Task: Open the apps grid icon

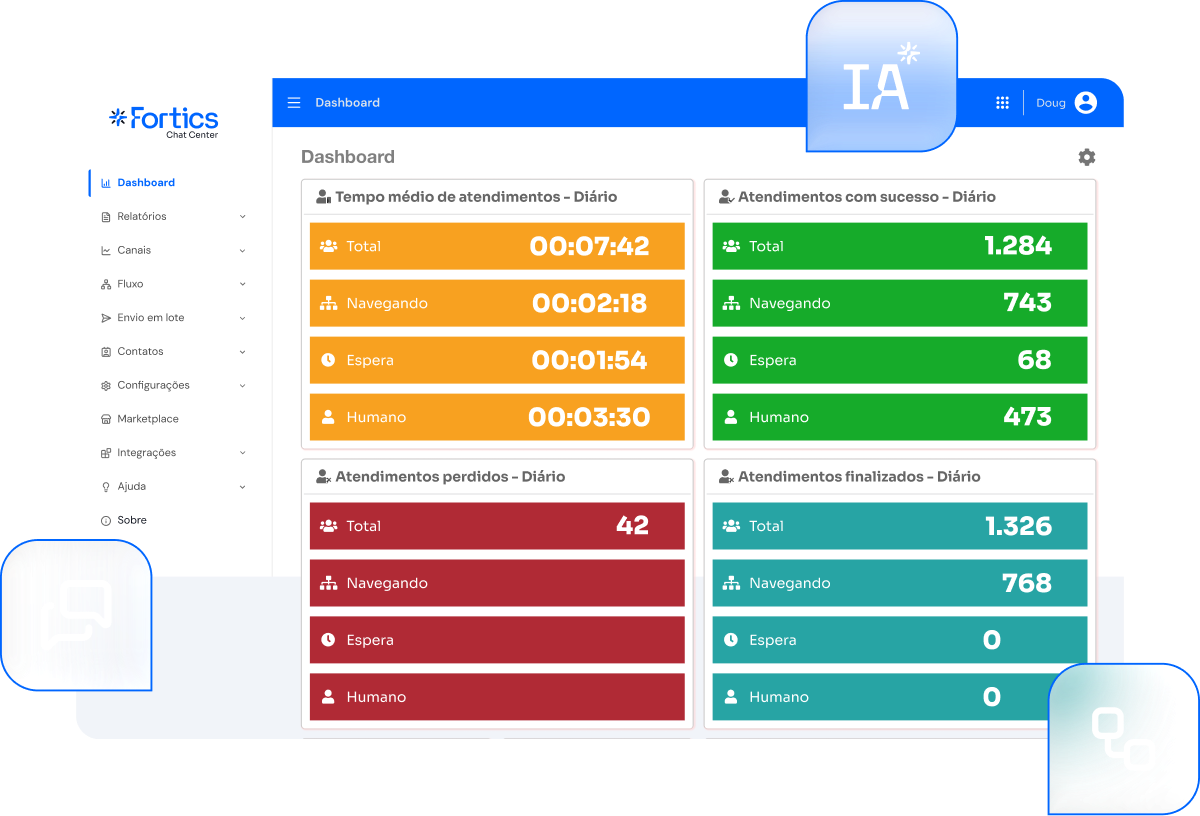Action: [1002, 103]
